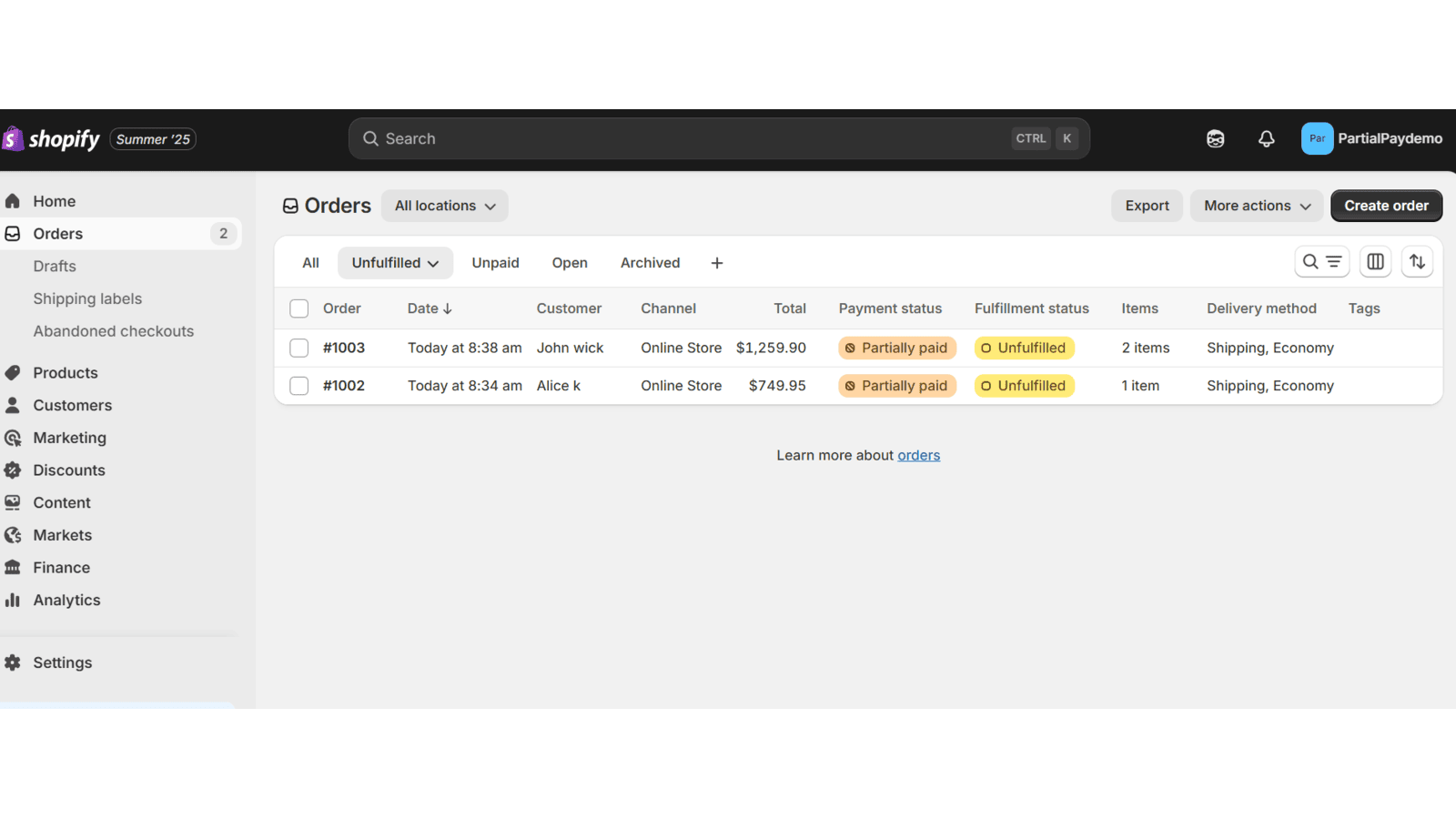Open the Products section in sidebar

pos(65,372)
